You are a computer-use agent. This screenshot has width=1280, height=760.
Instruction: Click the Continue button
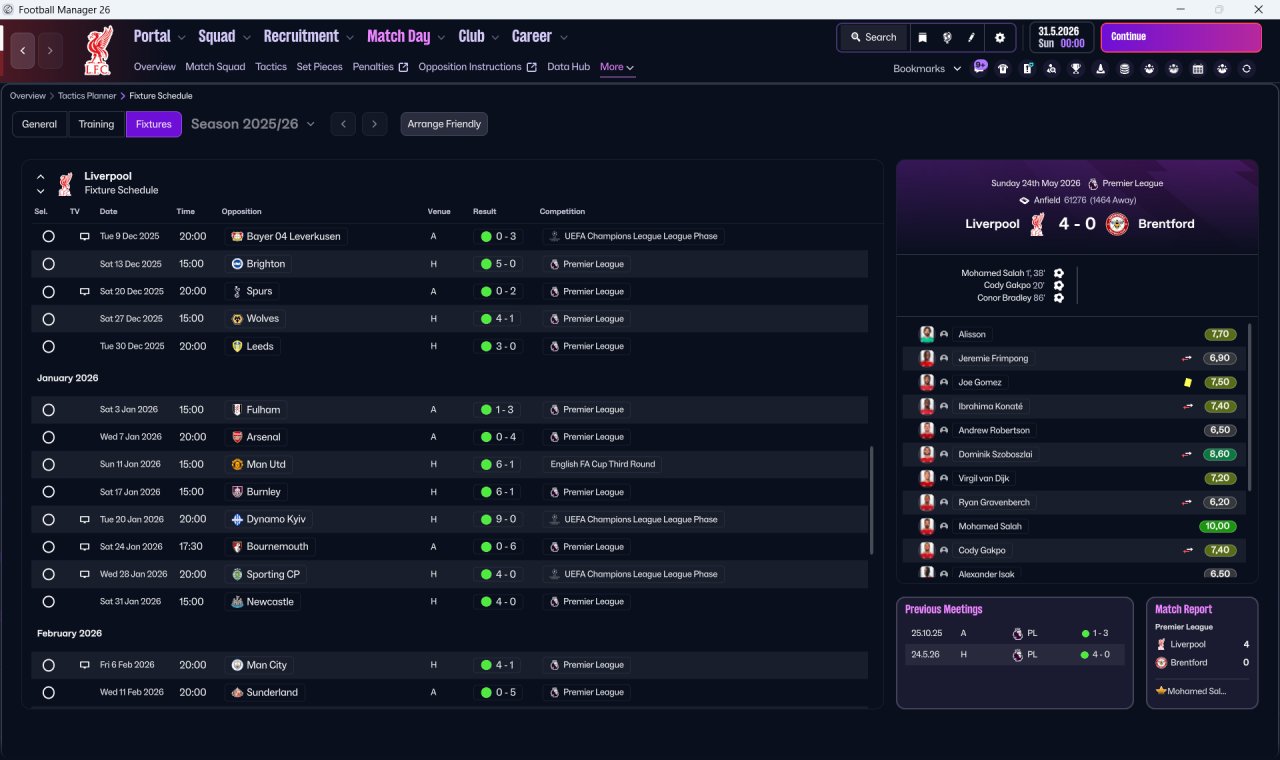pyautogui.click(x=1181, y=37)
